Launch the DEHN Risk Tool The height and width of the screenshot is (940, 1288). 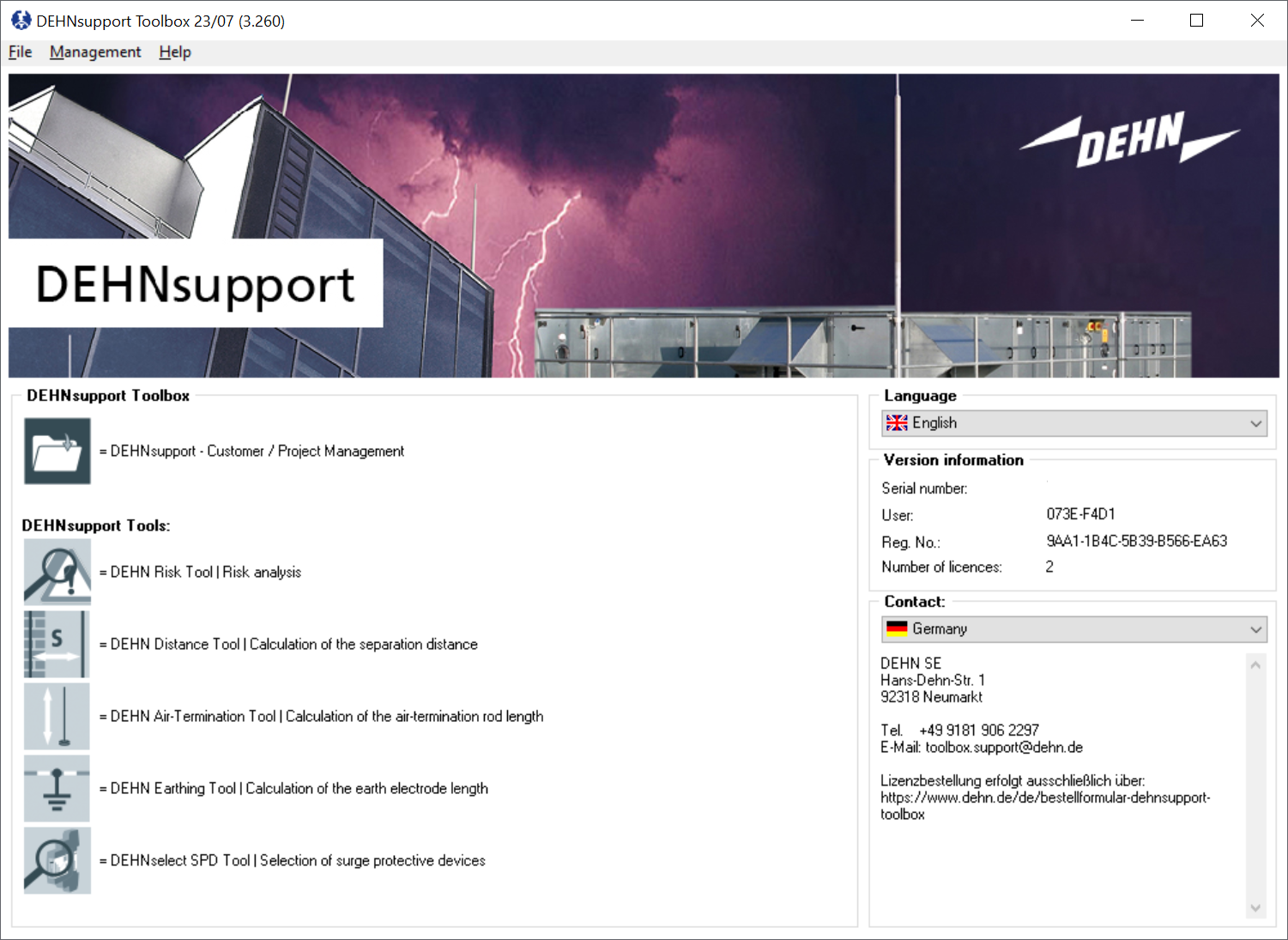click(57, 572)
